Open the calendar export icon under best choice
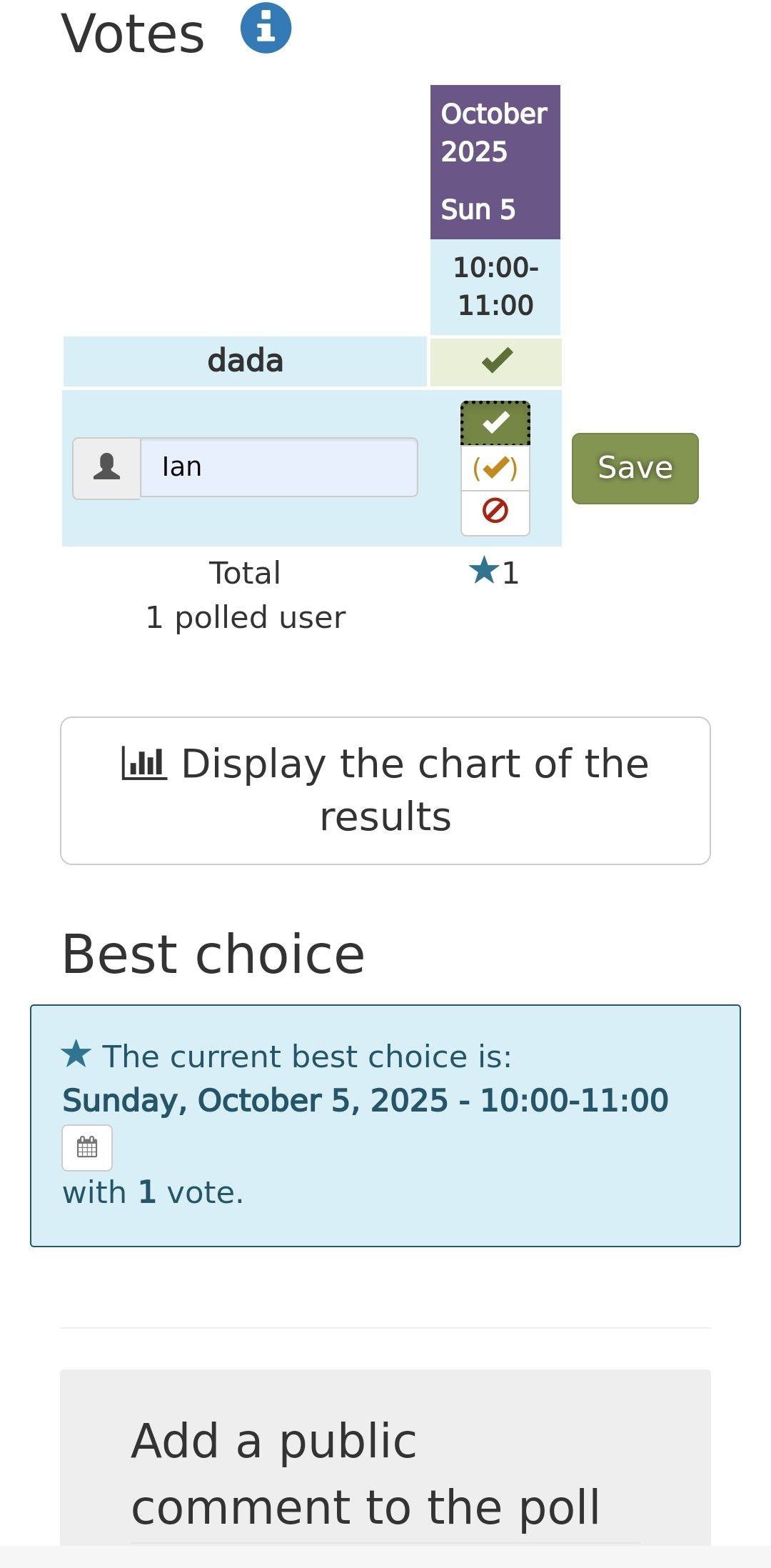771x1568 pixels. tap(87, 1148)
